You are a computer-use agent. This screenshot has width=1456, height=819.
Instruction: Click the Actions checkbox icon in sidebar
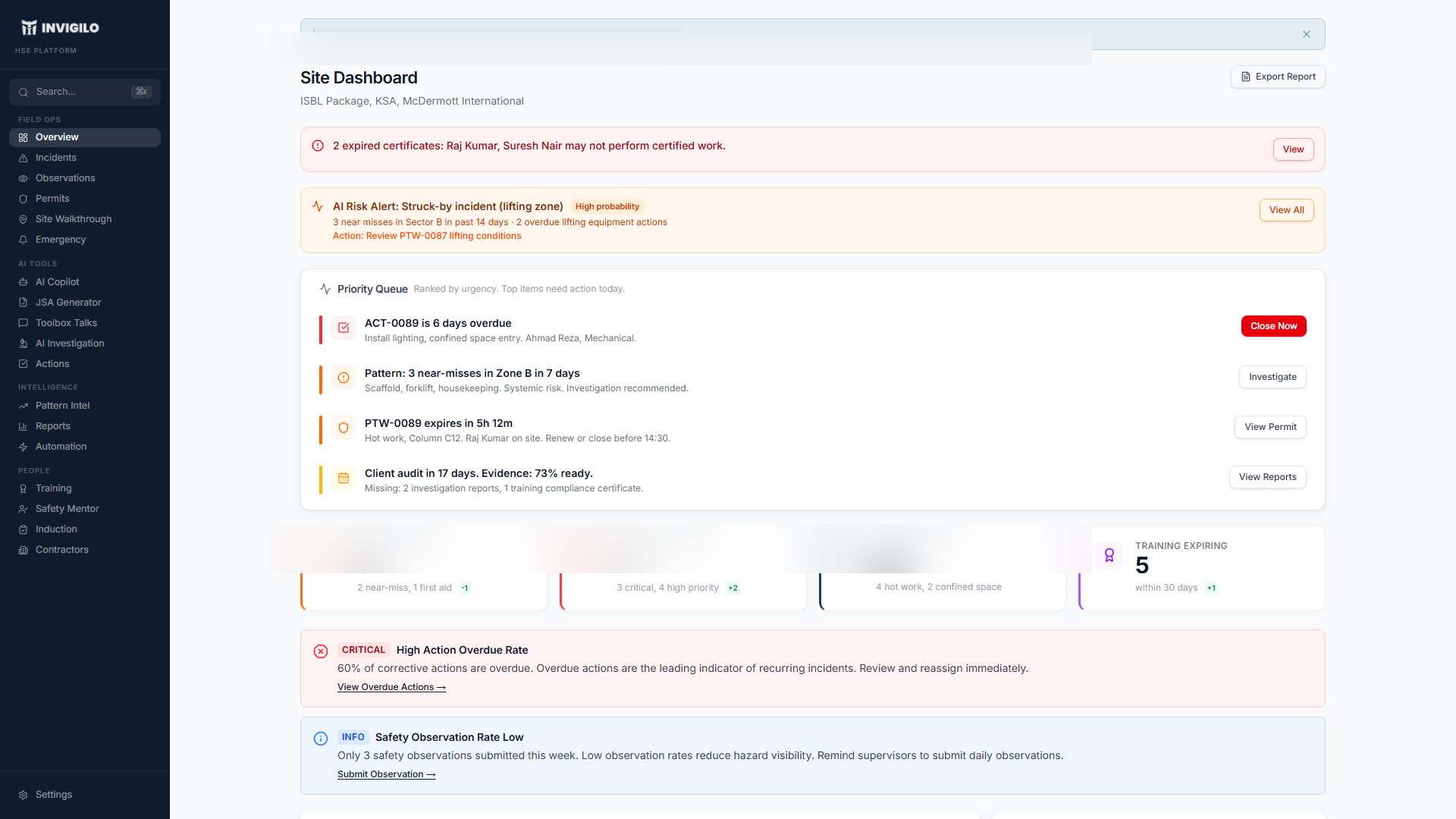[24, 364]
